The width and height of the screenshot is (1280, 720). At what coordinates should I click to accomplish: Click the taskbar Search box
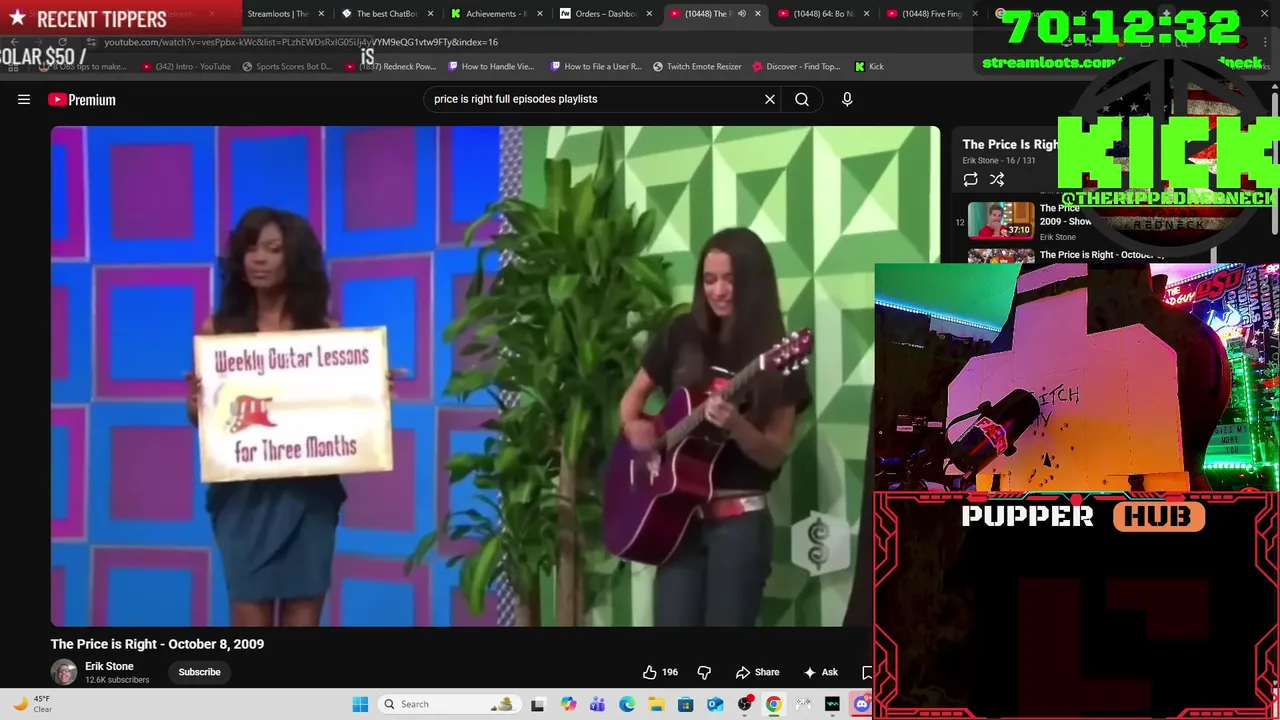click(450, 704)
